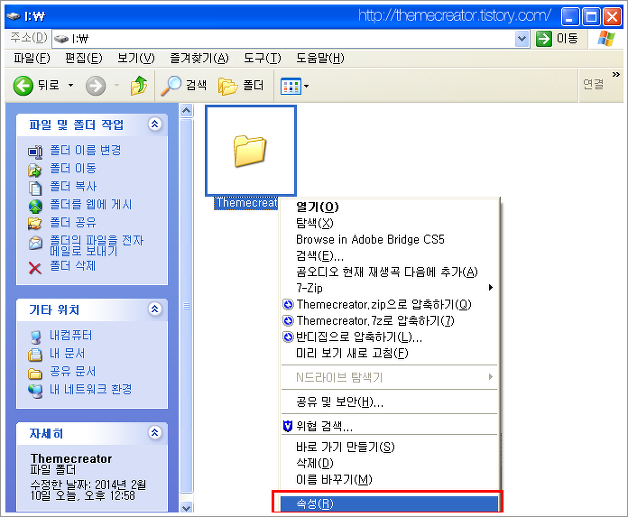This screenshot has width=628, height=517.
Task: Click 연결 links toolbar label
Action: 593,84
